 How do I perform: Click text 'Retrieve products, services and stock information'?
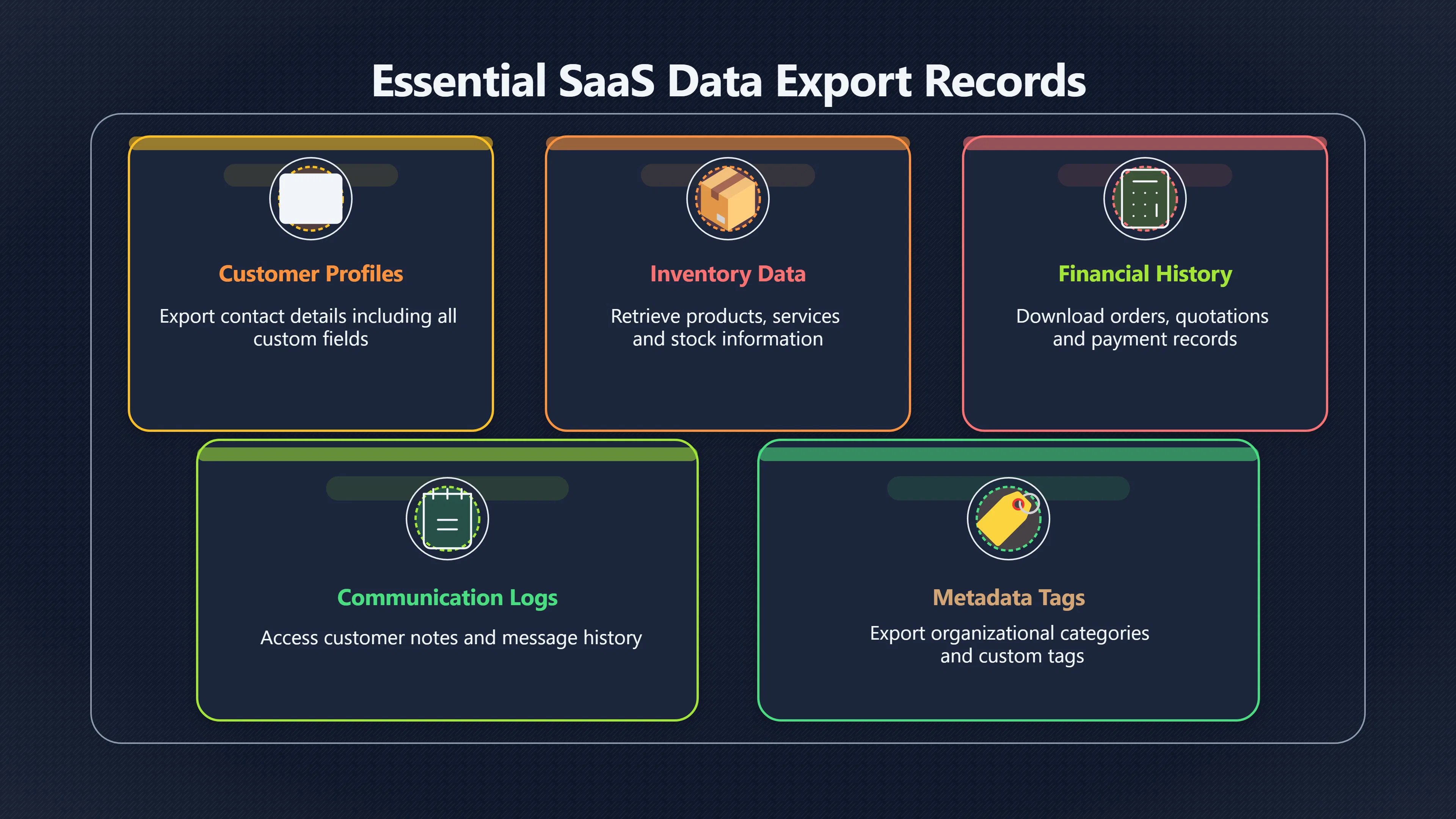(725, 327)
